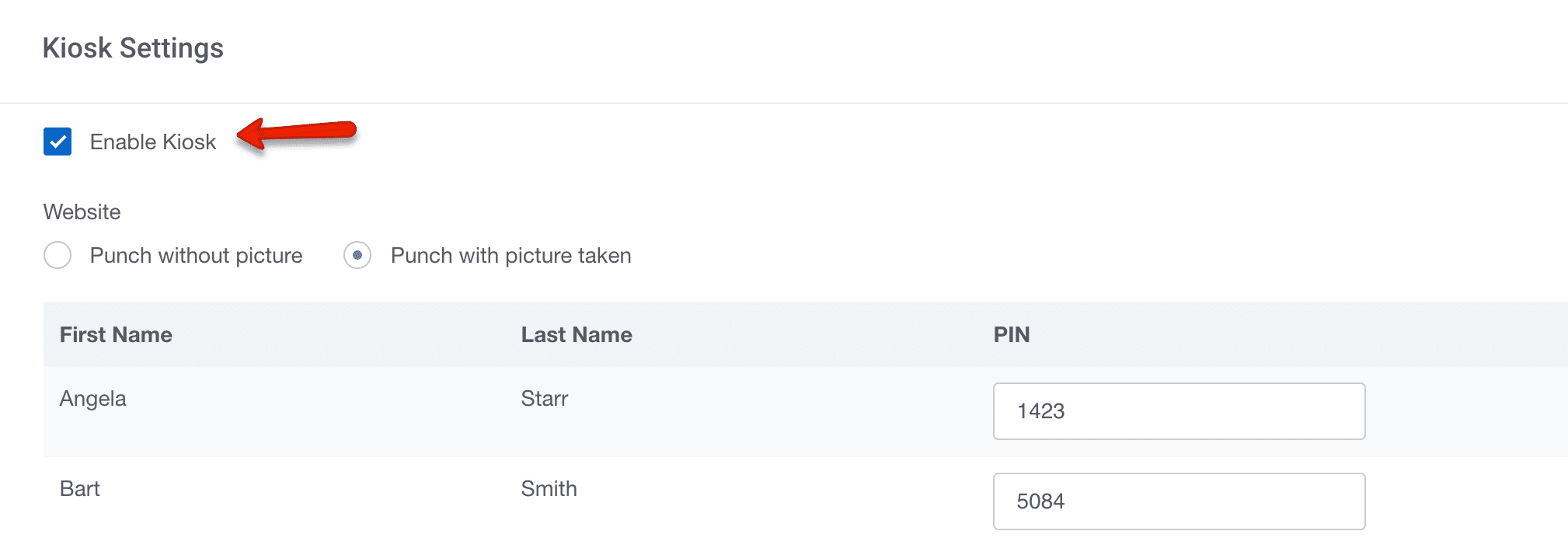
Task: Click the Bart first name cell
Action: pos(80,489)
